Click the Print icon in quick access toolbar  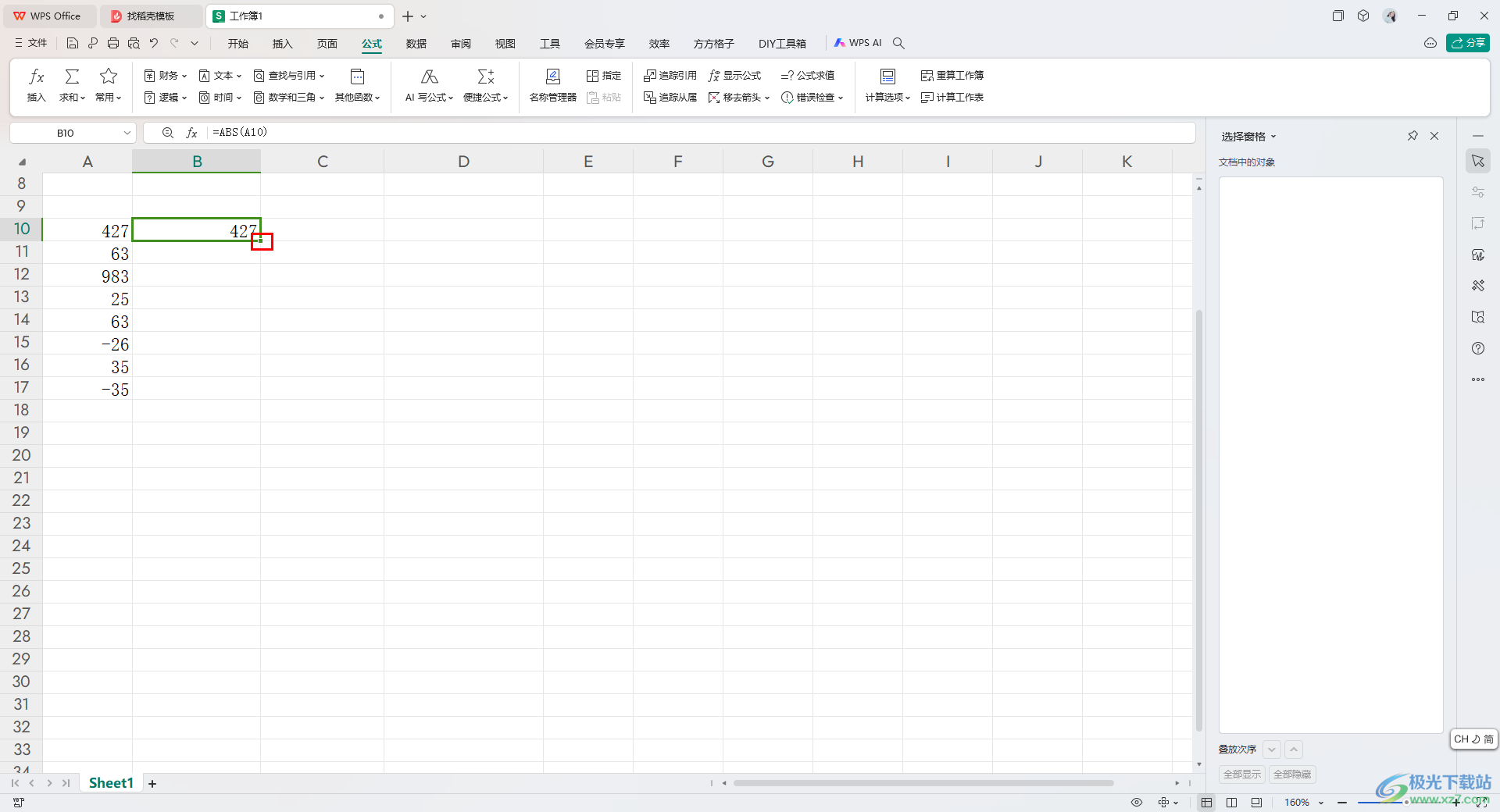(x=113, y=44)
